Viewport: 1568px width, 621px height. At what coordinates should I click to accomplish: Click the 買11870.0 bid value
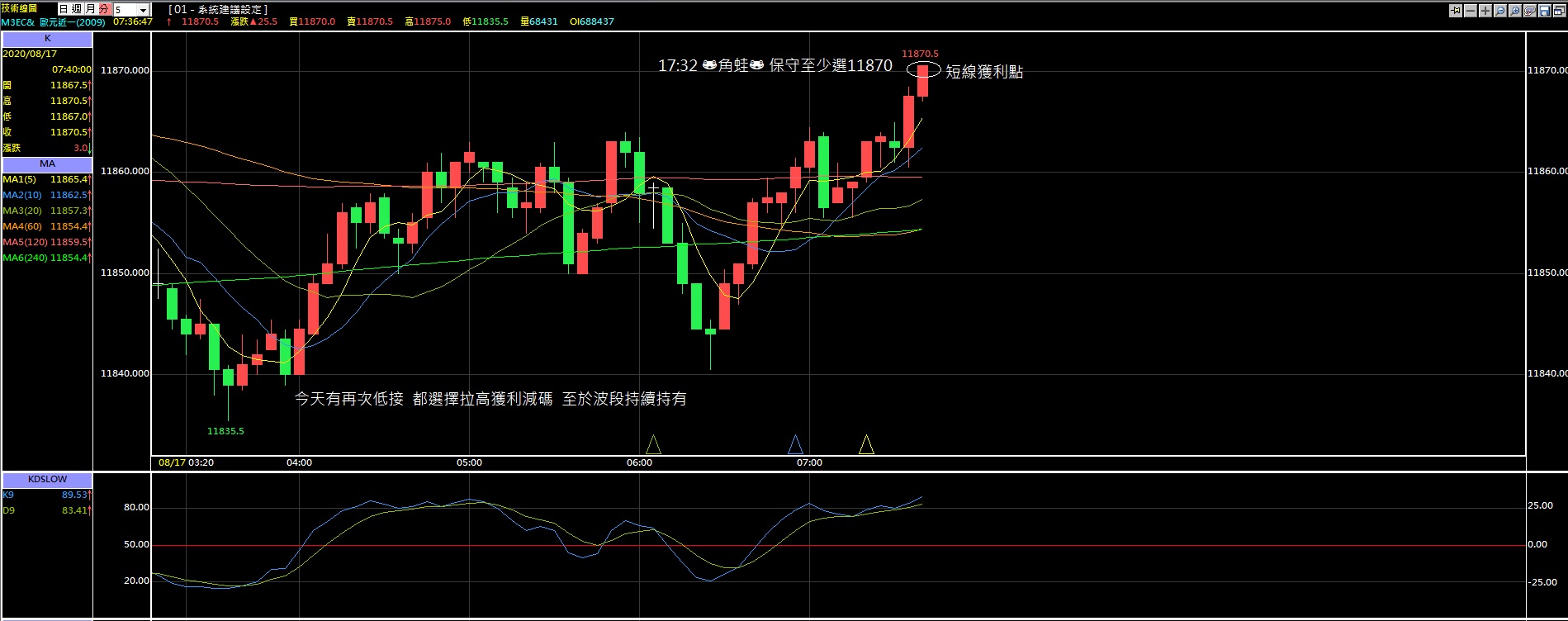312,21
